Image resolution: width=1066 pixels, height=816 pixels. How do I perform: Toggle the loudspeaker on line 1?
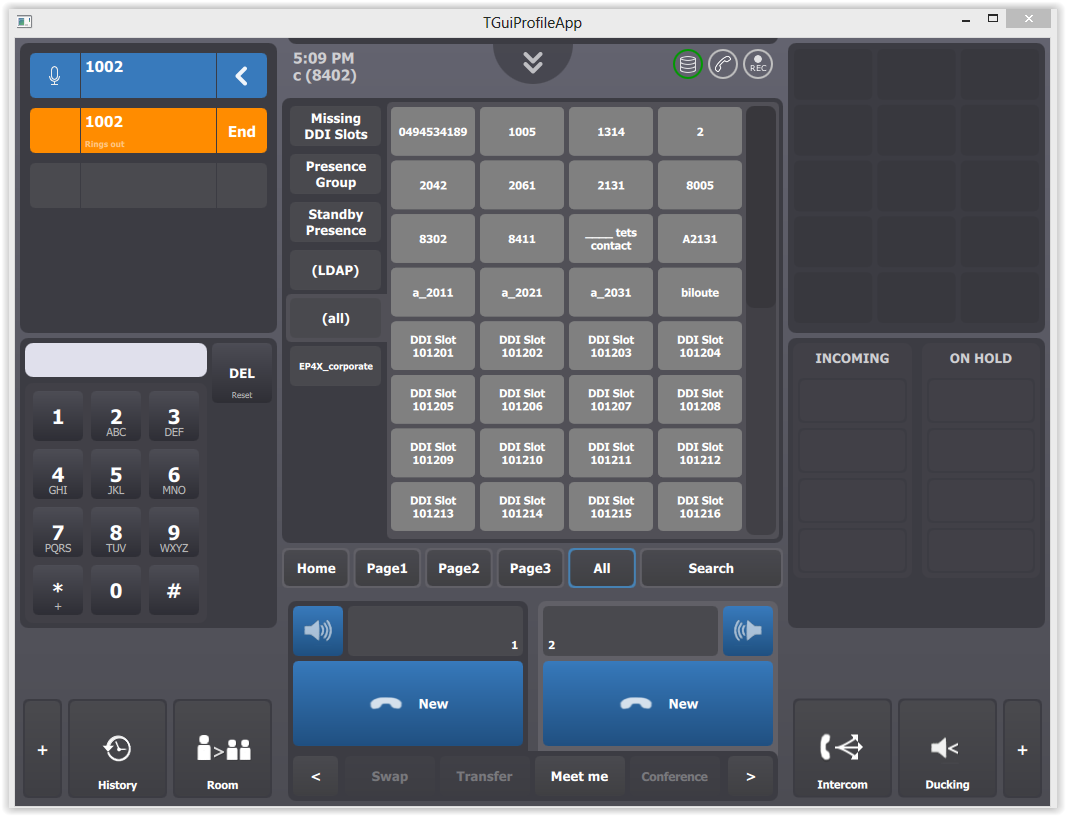tap(318, 631)
